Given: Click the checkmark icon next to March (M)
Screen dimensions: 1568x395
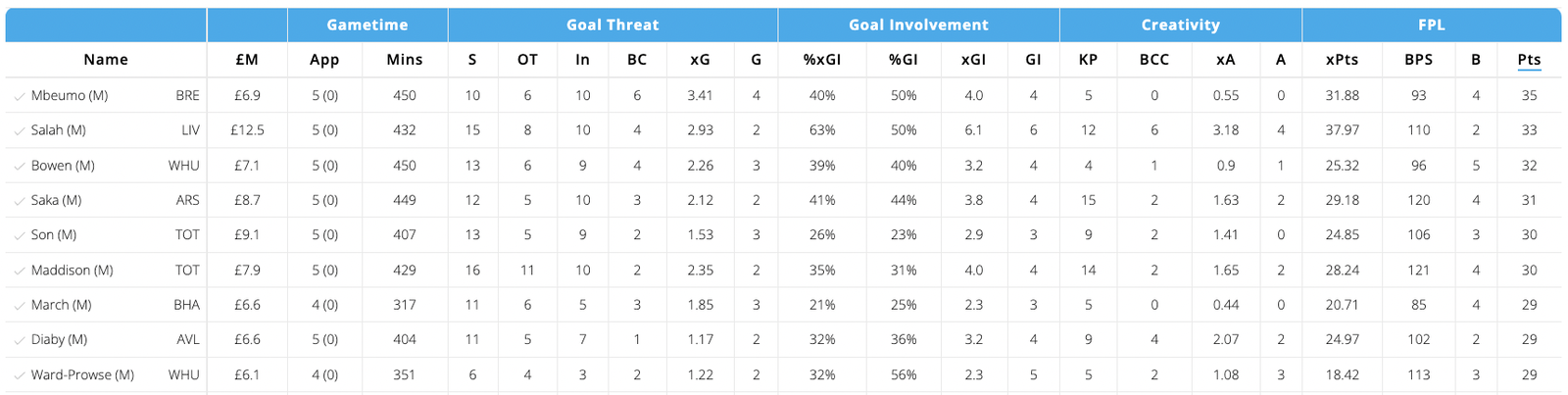Looking at the screenshot, I should coord(20,306).
